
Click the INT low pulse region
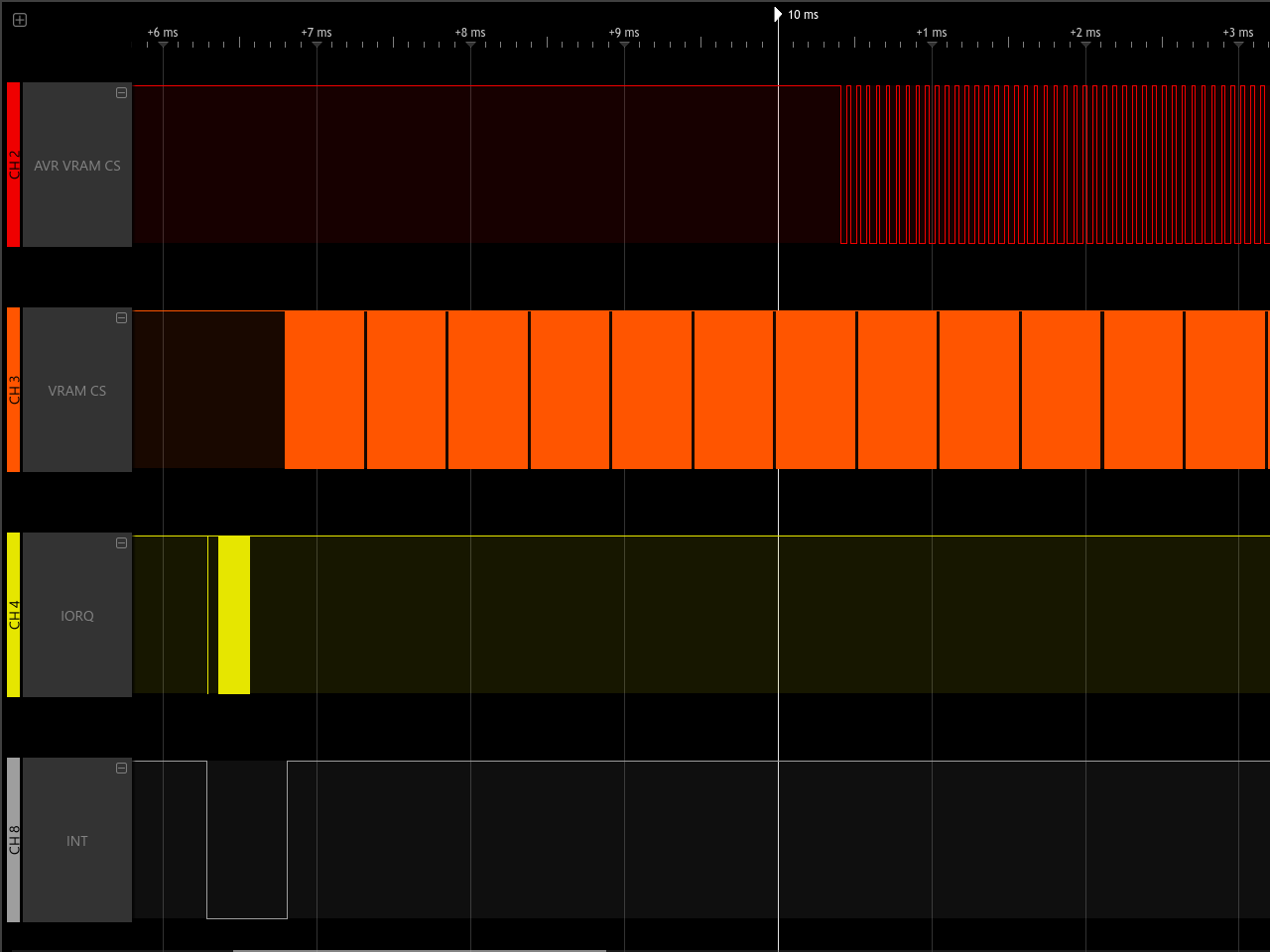[247, 840]
